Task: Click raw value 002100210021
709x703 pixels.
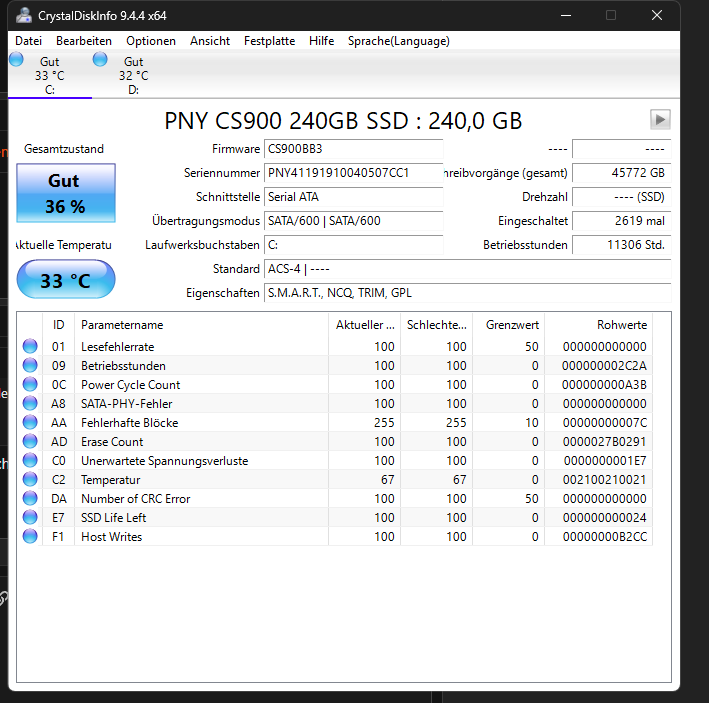Action: point(605,480)
